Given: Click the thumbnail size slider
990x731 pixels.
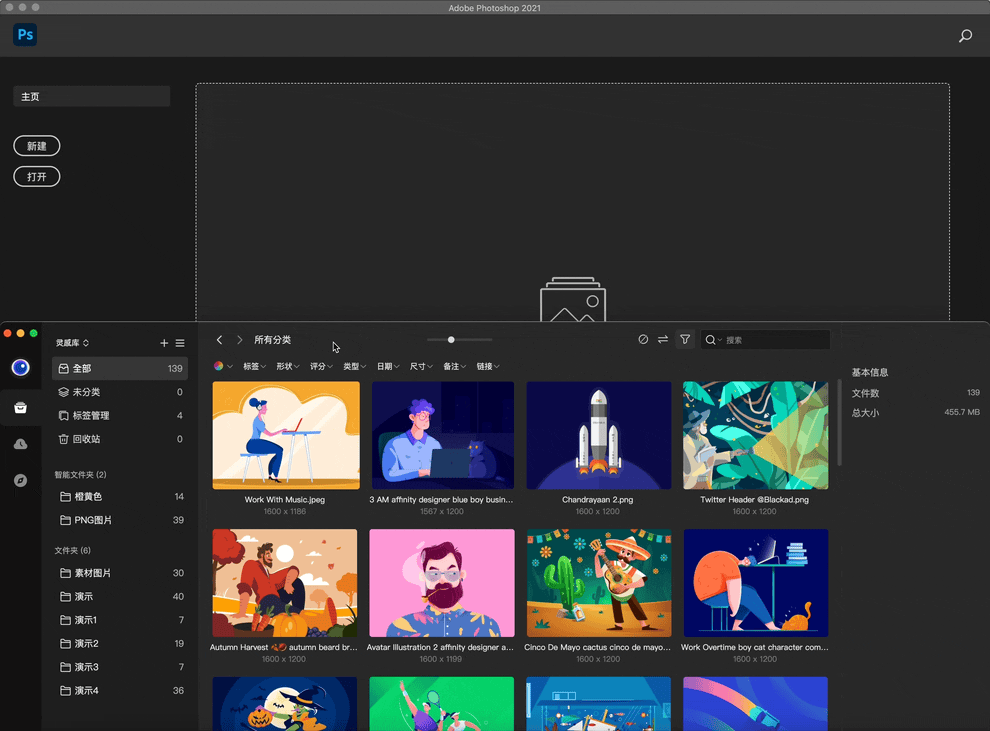Looking at the screenshot, I should 452,340.
